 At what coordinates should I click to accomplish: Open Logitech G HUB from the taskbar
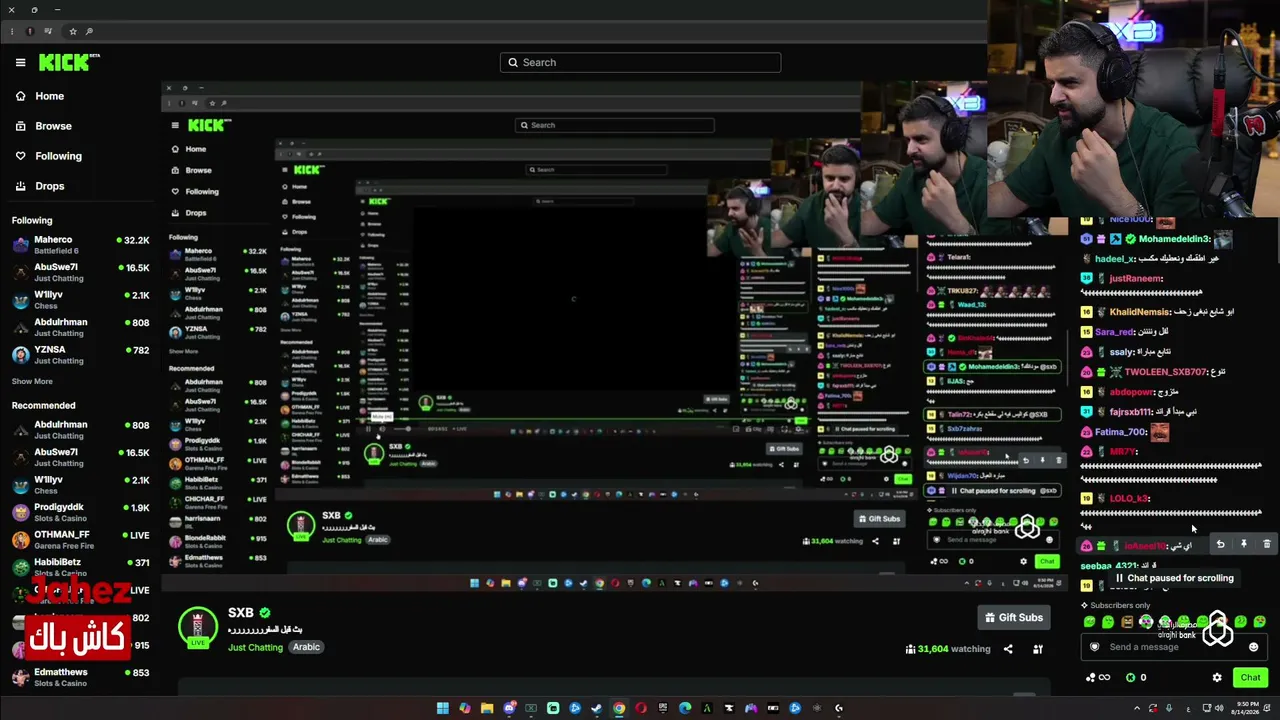point(839,708)
